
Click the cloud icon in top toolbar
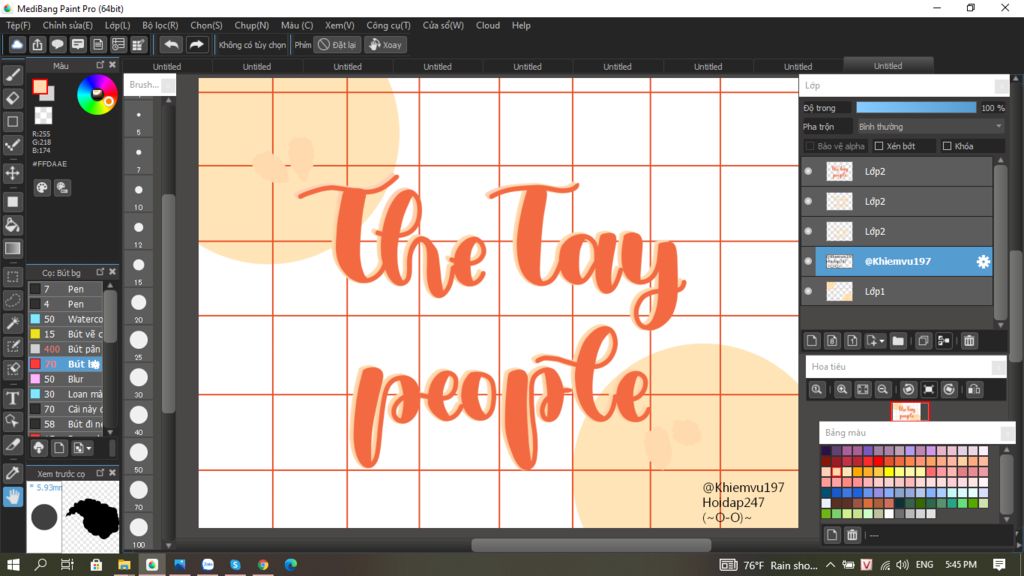click(x=17, y=44)
